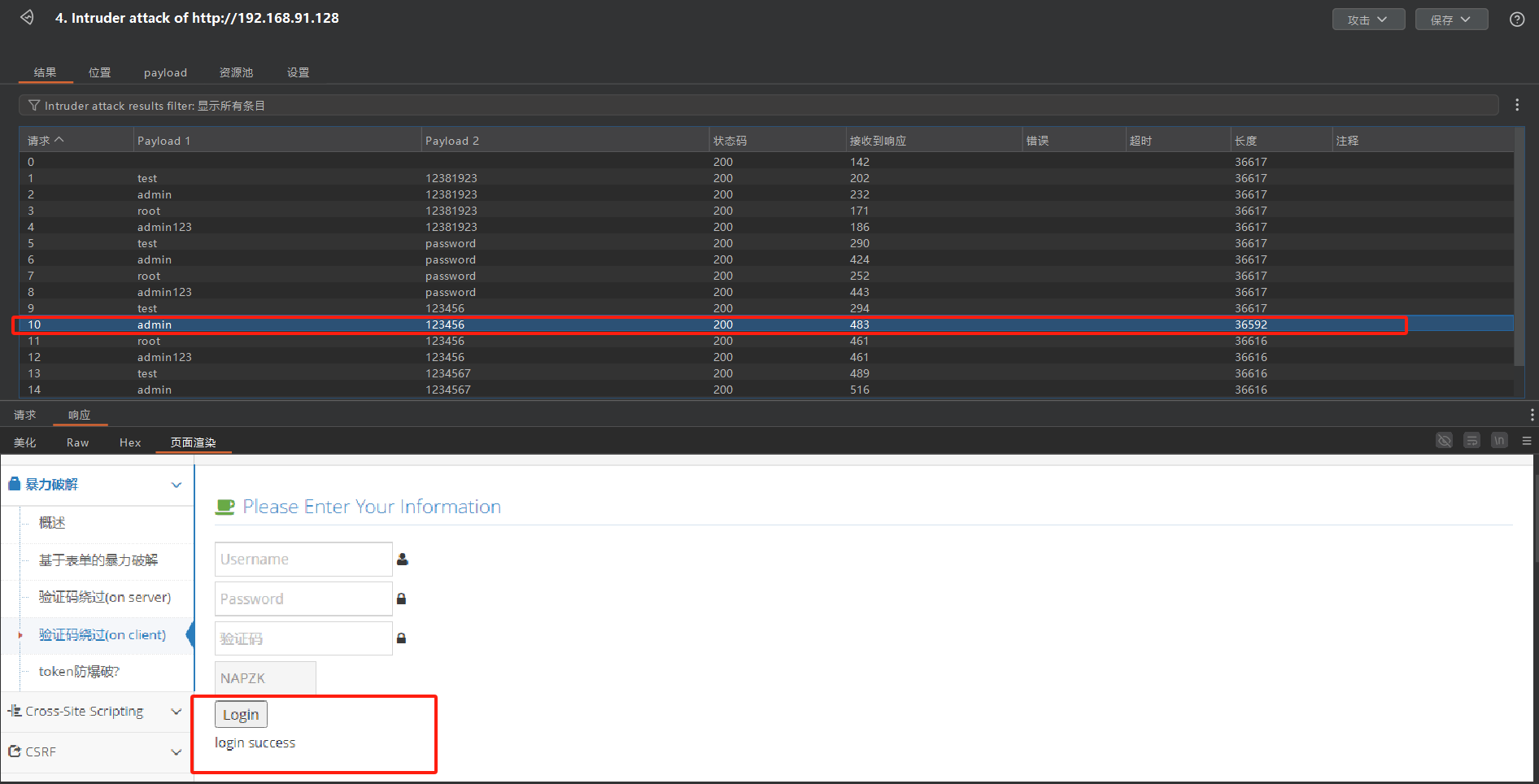1539x784 pixels.
Task: Toggle hide non-printable characters icon
Action: [x=1444, y=441]
